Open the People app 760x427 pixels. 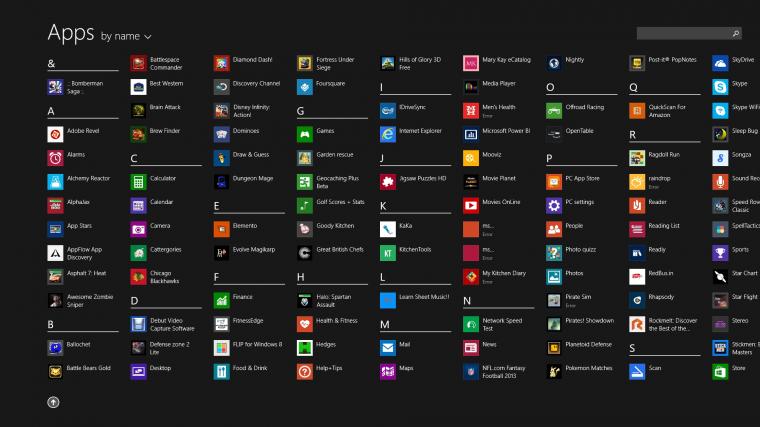pos(554,229)
